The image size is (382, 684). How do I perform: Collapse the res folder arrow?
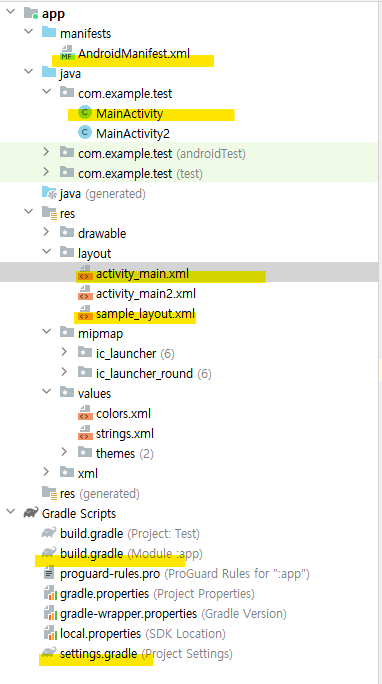(28, 213)
